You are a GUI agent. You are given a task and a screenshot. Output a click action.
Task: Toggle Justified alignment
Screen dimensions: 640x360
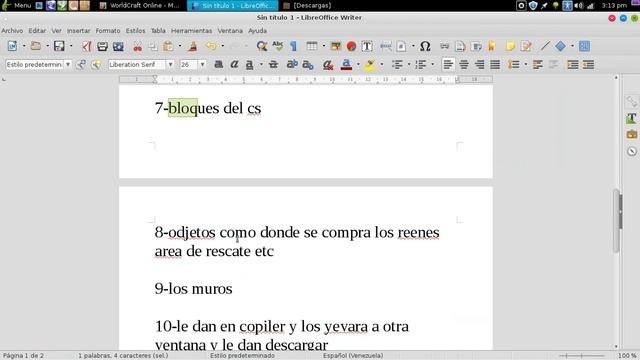point(495,64)
